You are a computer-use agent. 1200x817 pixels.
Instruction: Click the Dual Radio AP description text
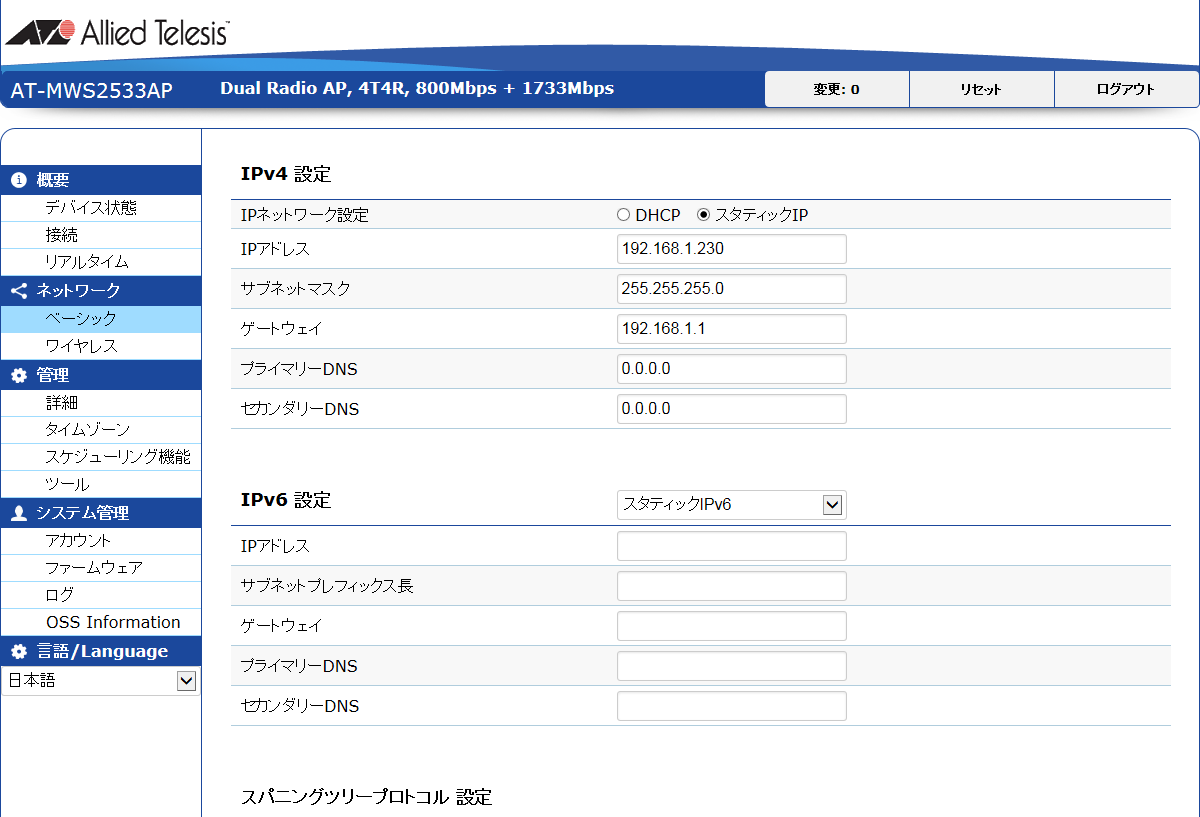417,88
